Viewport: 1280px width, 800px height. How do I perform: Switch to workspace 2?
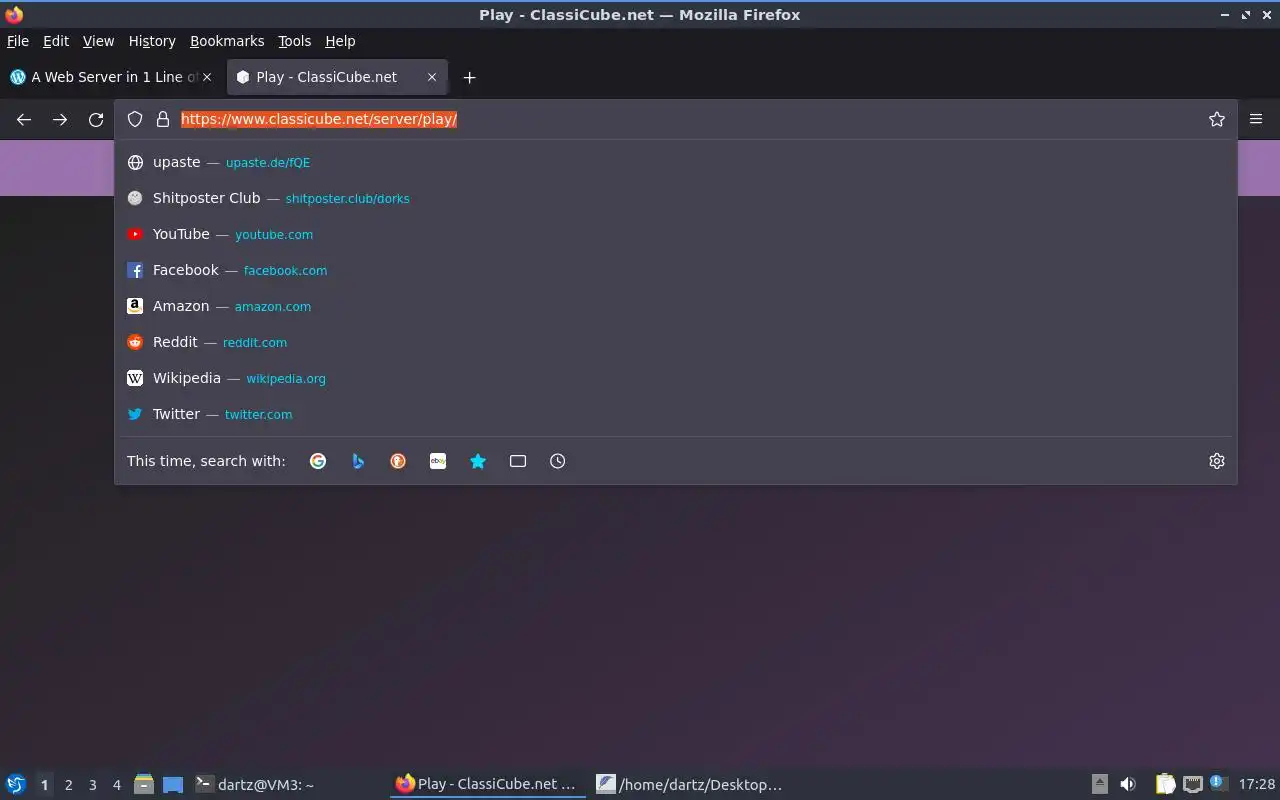coord(68,785)
